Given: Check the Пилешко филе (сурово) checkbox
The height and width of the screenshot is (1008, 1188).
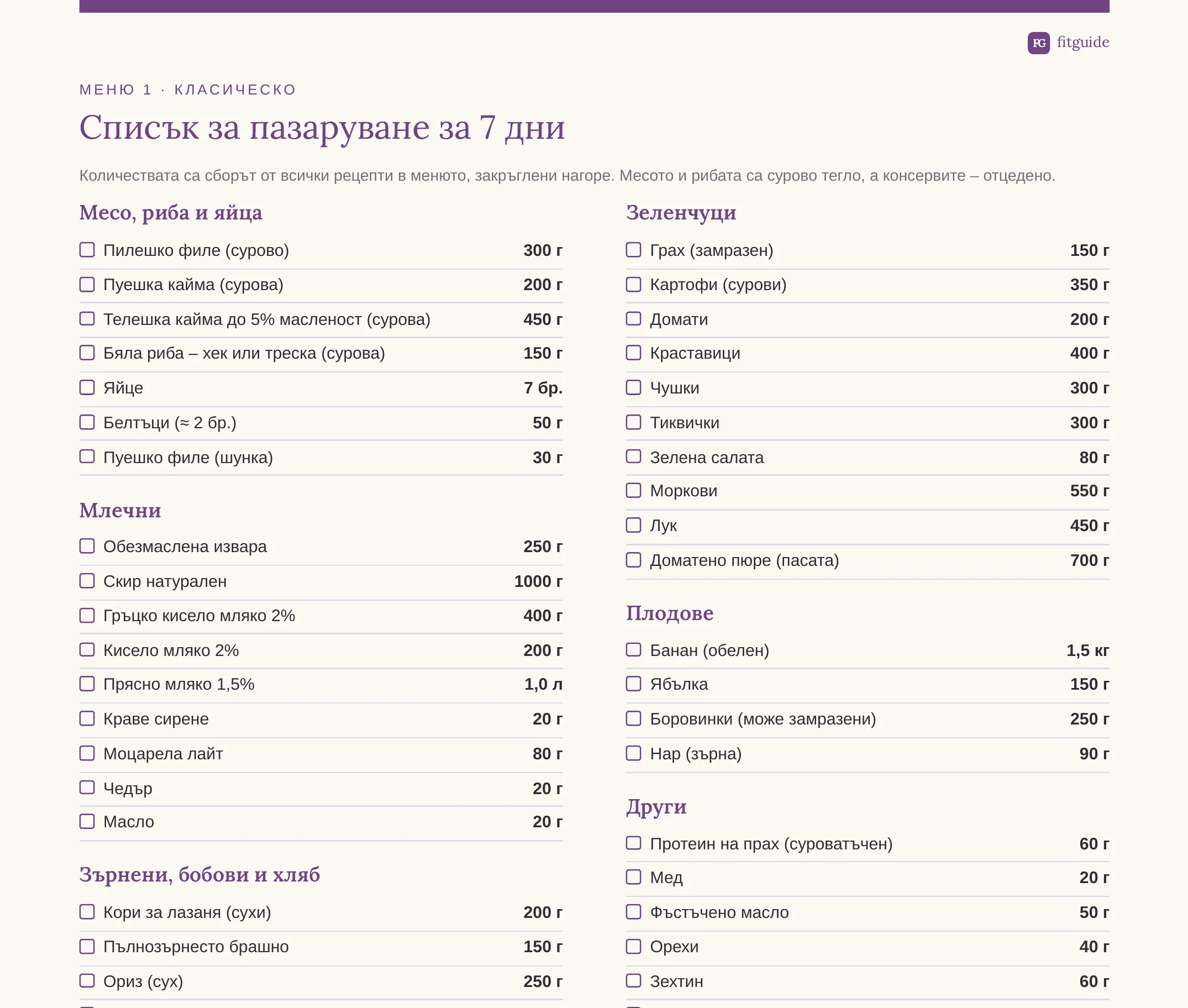Looking at the screenshot, I should (87, 250).
